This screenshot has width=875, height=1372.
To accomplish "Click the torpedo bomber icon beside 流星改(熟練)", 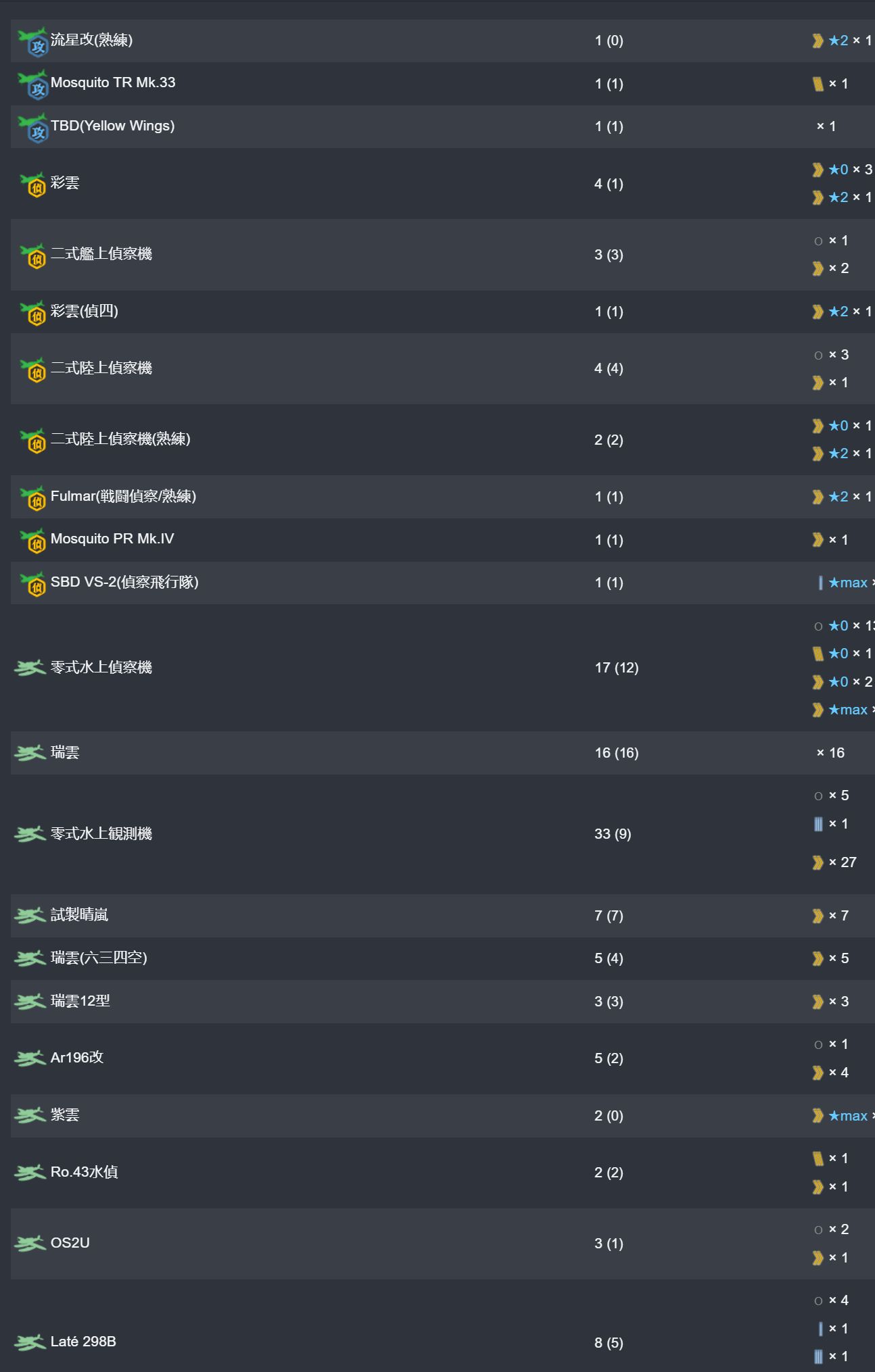I will click(x=32, y=41).
